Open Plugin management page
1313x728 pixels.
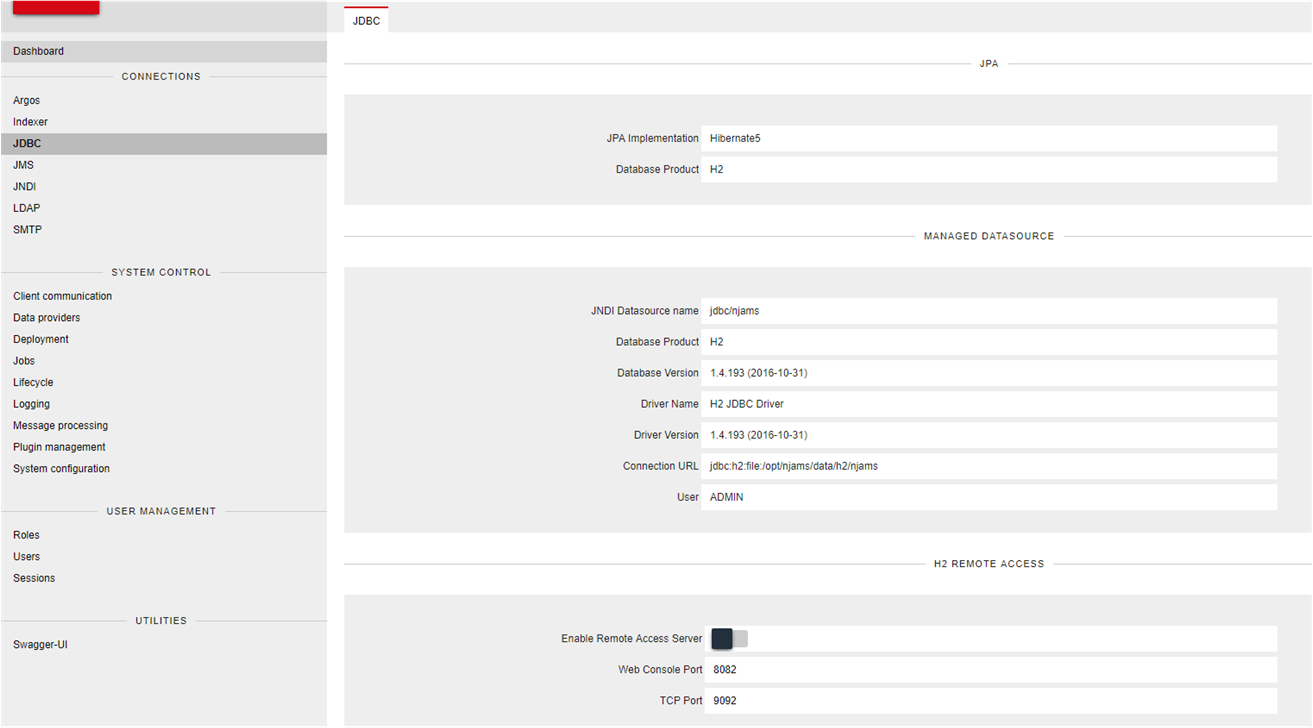coord(59,447)
